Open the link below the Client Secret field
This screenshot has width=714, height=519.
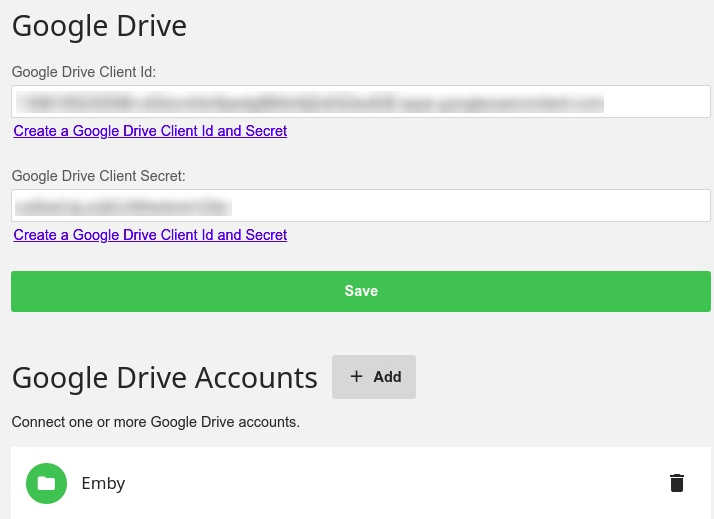[150, 235]
